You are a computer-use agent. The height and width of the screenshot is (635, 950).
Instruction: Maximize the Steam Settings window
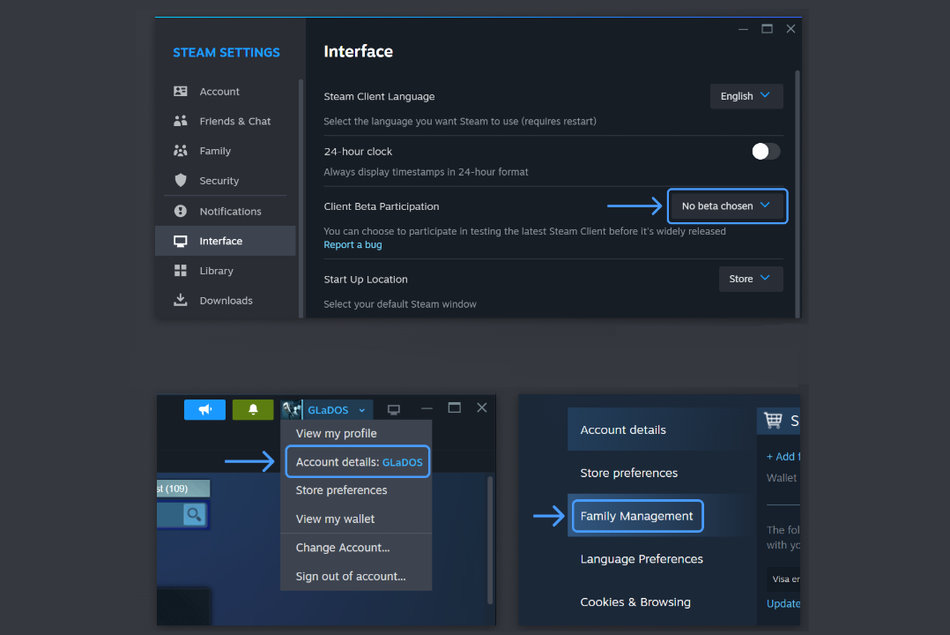click(x=767, y=29)
